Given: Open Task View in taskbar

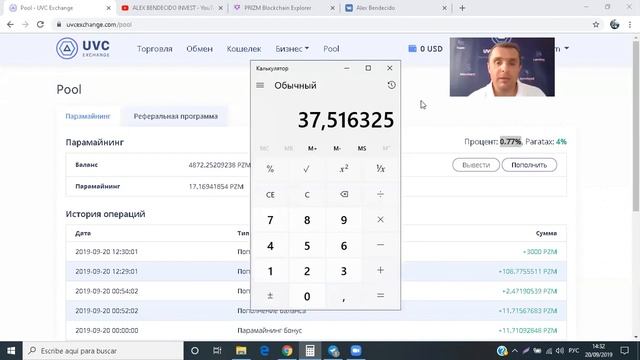Looking at the screenshot, I should point(217,351).
